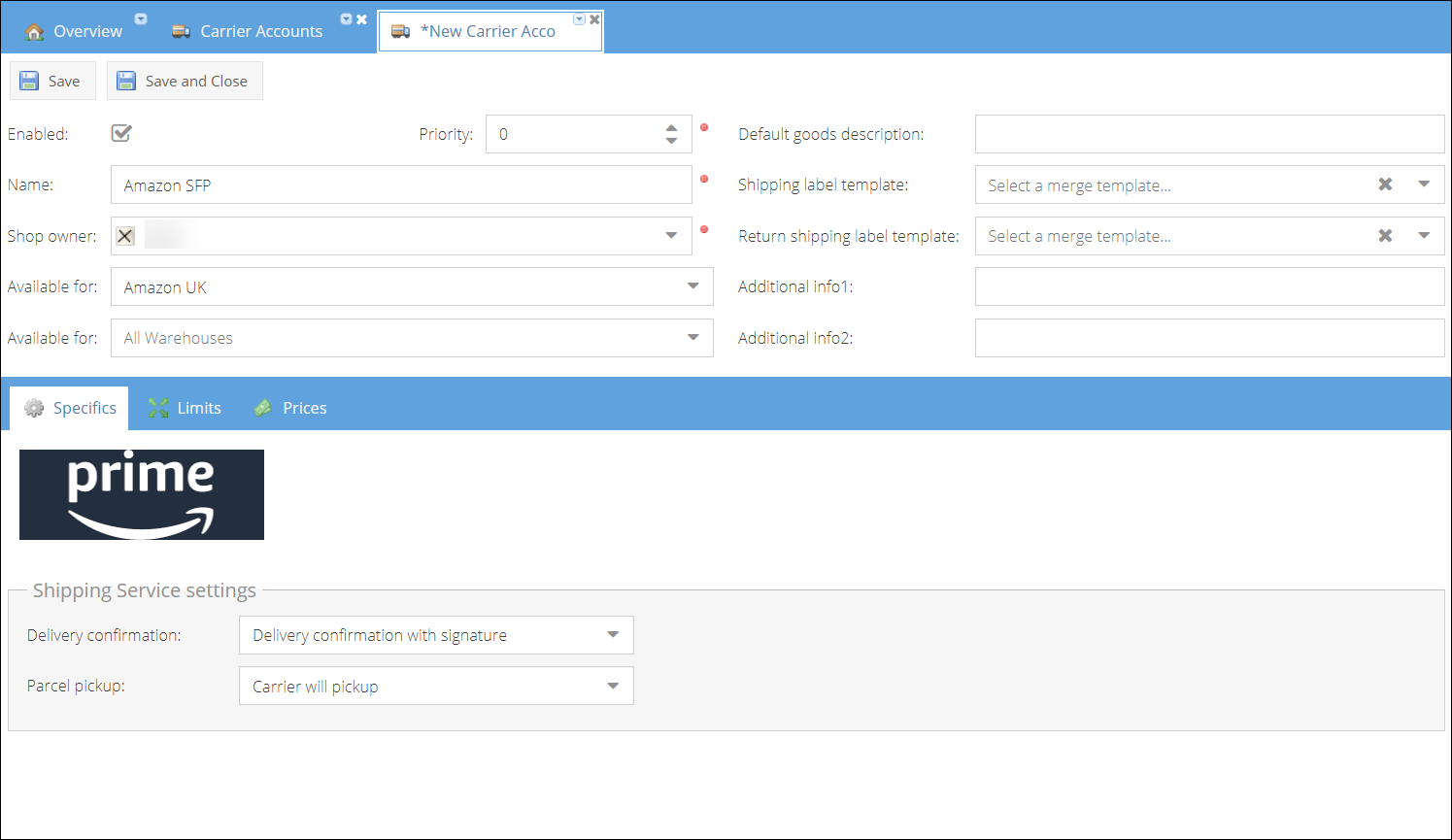Open the Overview tab dropdown arrow
This screenshot has width=1452, height=840.
[141, 19]
